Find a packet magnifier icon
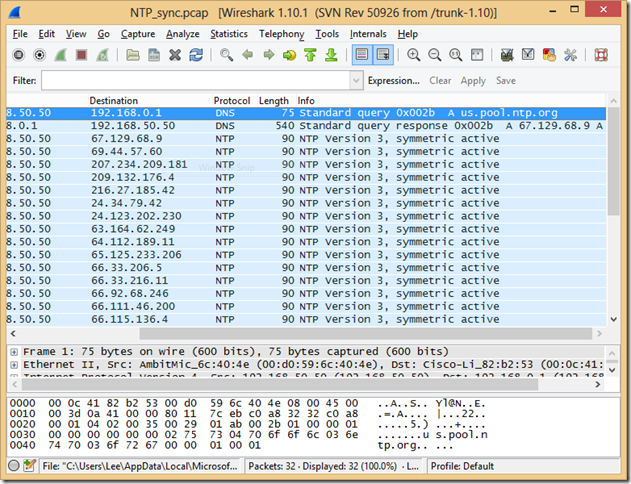Screen dimensions: 631x484 click(226, 55)
